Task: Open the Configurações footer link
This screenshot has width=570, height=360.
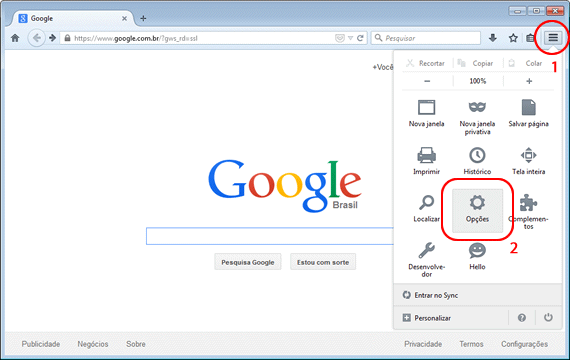Action: pyautogui.click(x=524, y=344)
